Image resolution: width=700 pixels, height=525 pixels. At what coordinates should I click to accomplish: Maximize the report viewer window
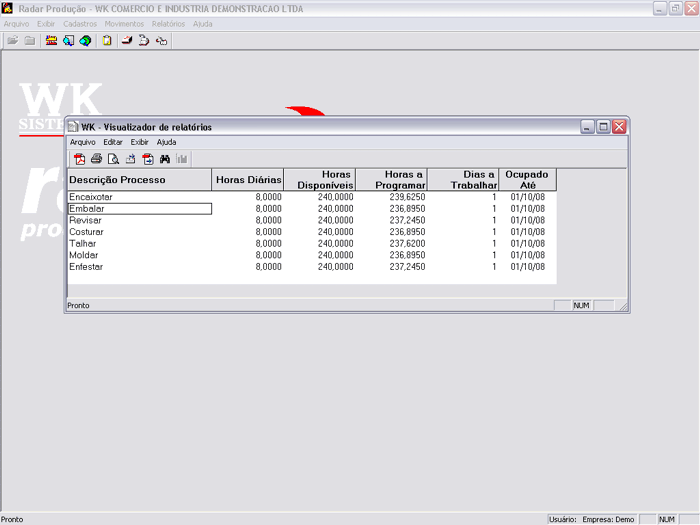[603, 127]
